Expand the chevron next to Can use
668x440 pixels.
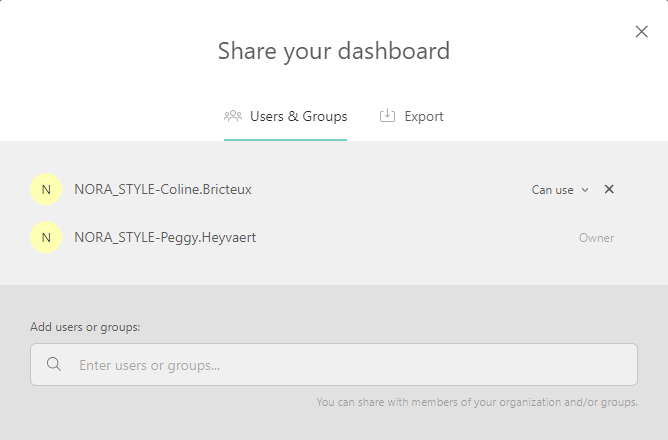585,190
